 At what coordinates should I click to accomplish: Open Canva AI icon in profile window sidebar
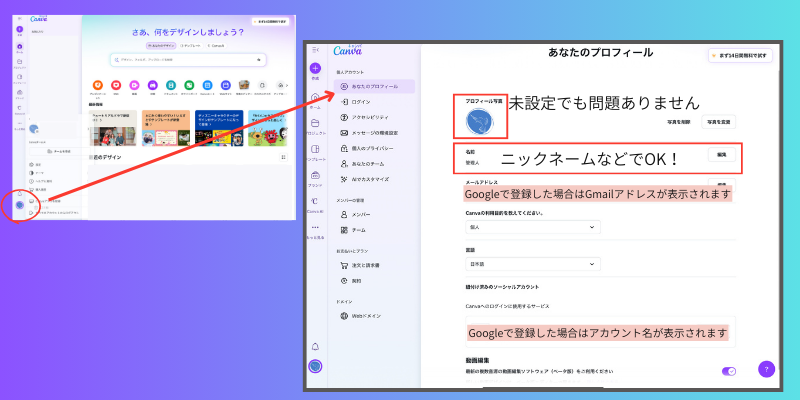pyautogui.click(x=315, y=201)
